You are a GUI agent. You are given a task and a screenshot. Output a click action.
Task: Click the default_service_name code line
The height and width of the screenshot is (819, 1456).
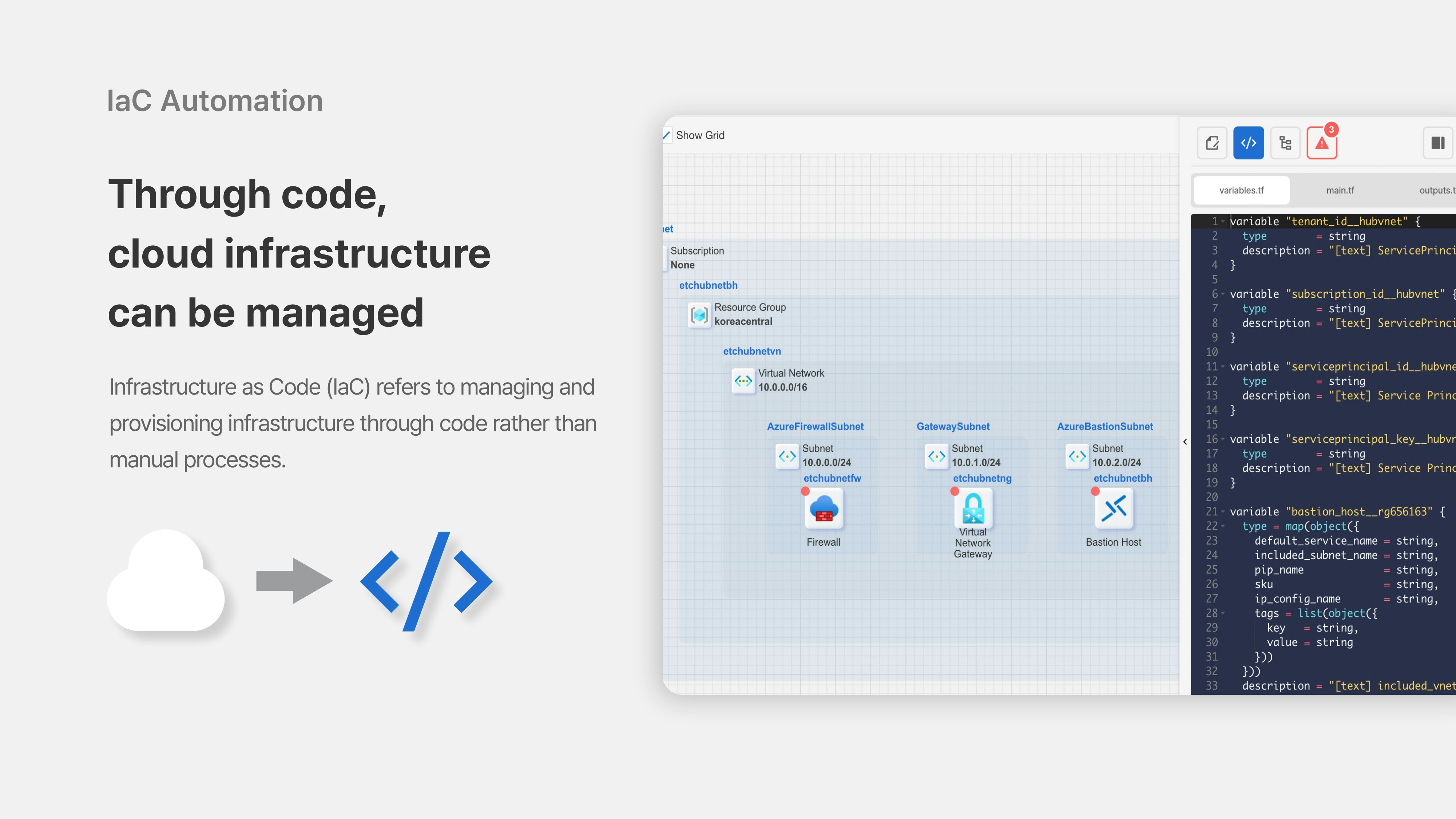(1346, 541)
